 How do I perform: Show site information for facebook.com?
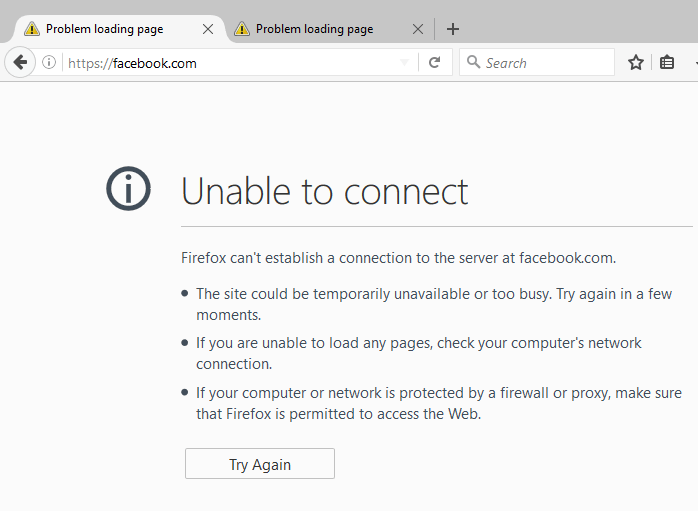click(x=49, y=62)
